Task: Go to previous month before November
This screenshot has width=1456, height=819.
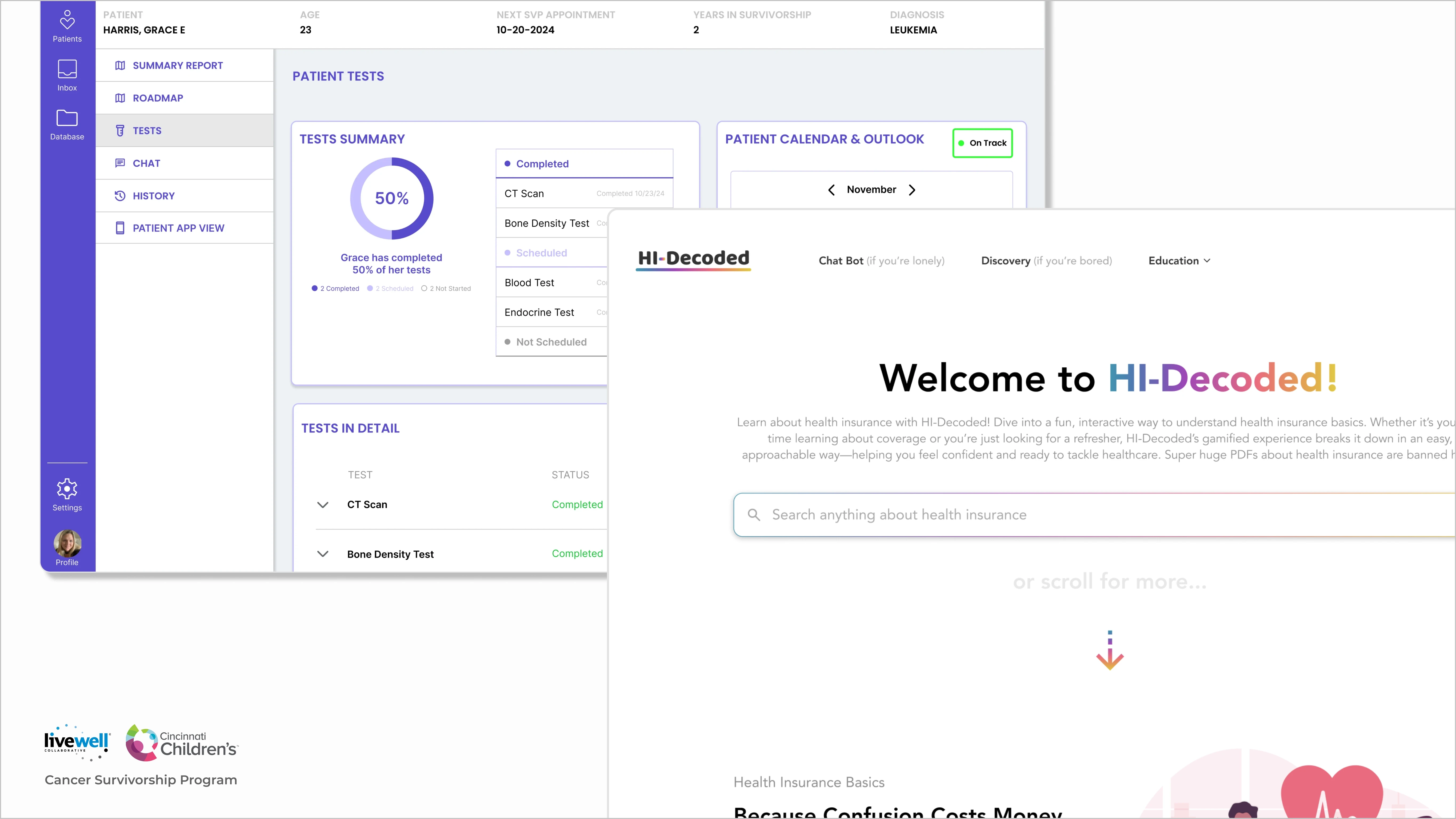Action: coord(831,190)
